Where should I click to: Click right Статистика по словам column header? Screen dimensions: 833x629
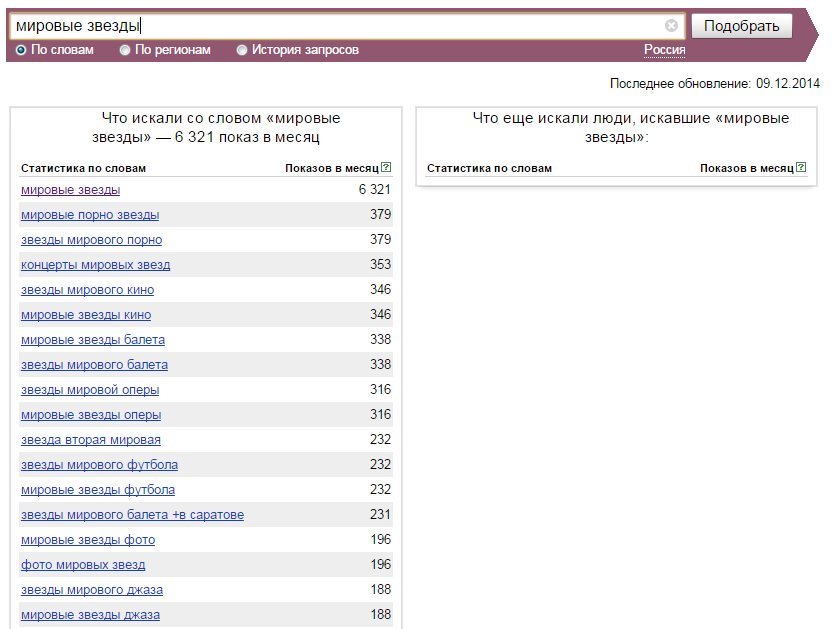click(489, 168)
